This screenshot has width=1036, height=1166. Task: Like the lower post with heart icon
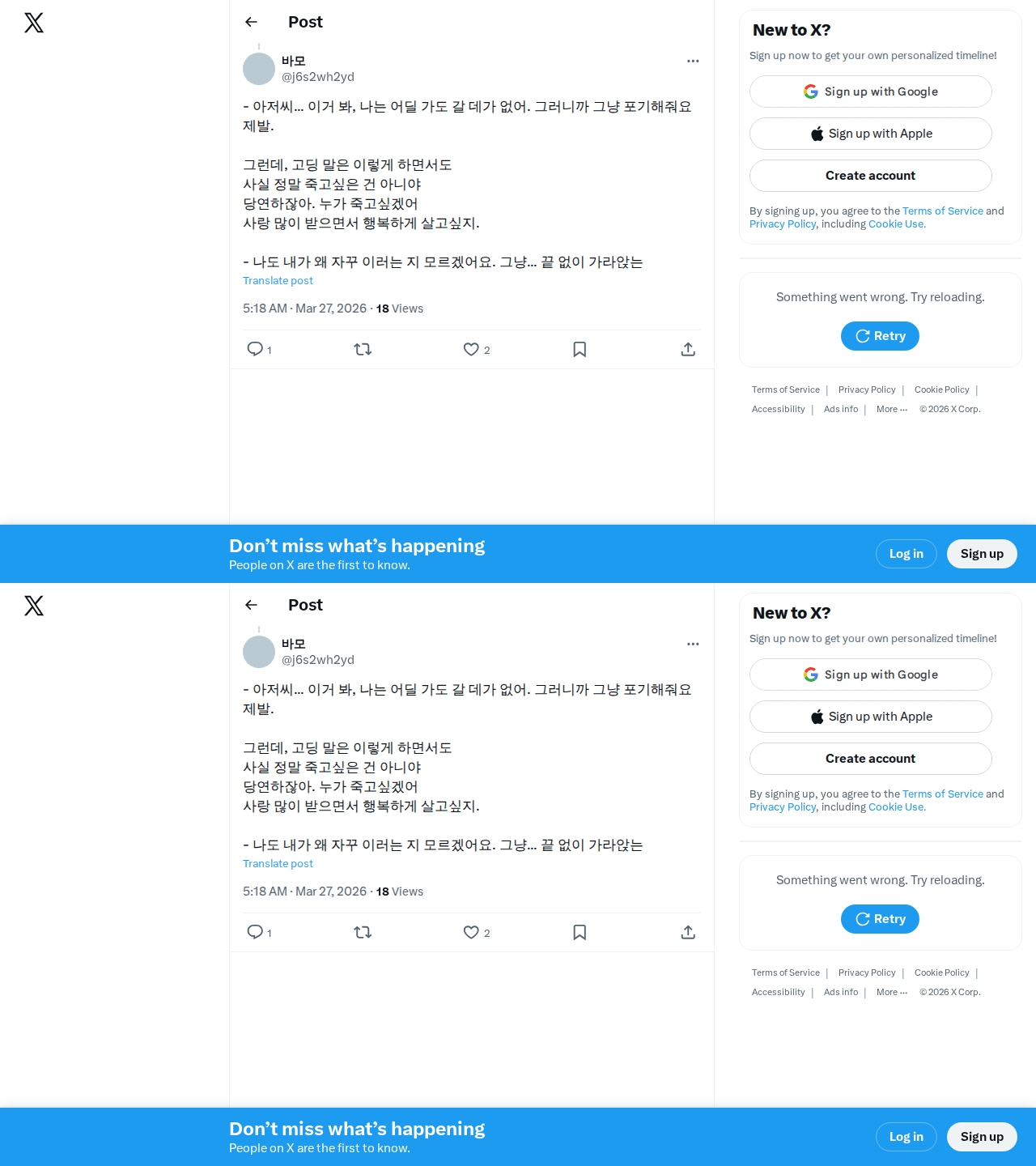[471, 932]
